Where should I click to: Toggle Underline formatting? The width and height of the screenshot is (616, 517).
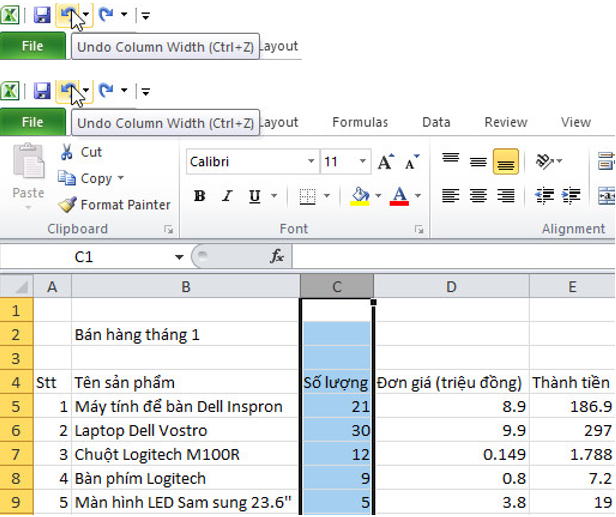255,196
